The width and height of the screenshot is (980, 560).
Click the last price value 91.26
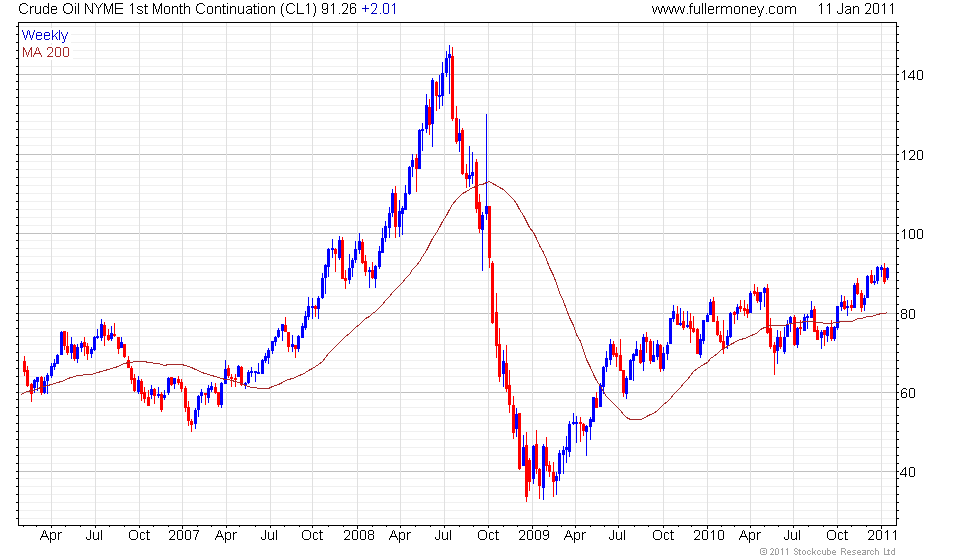click(339, 9)
